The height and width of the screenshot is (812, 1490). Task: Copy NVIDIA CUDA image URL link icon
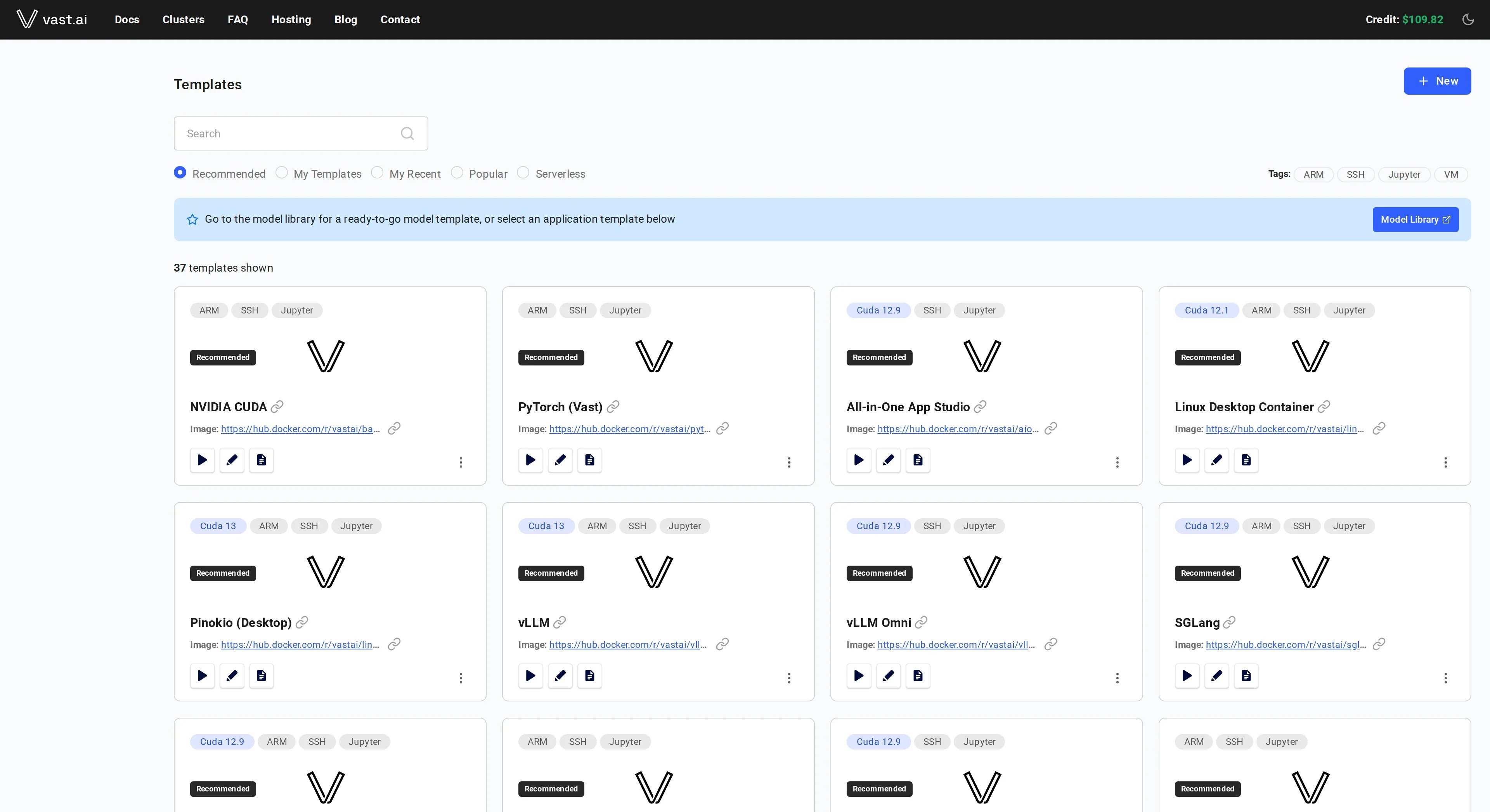point(394,429)
